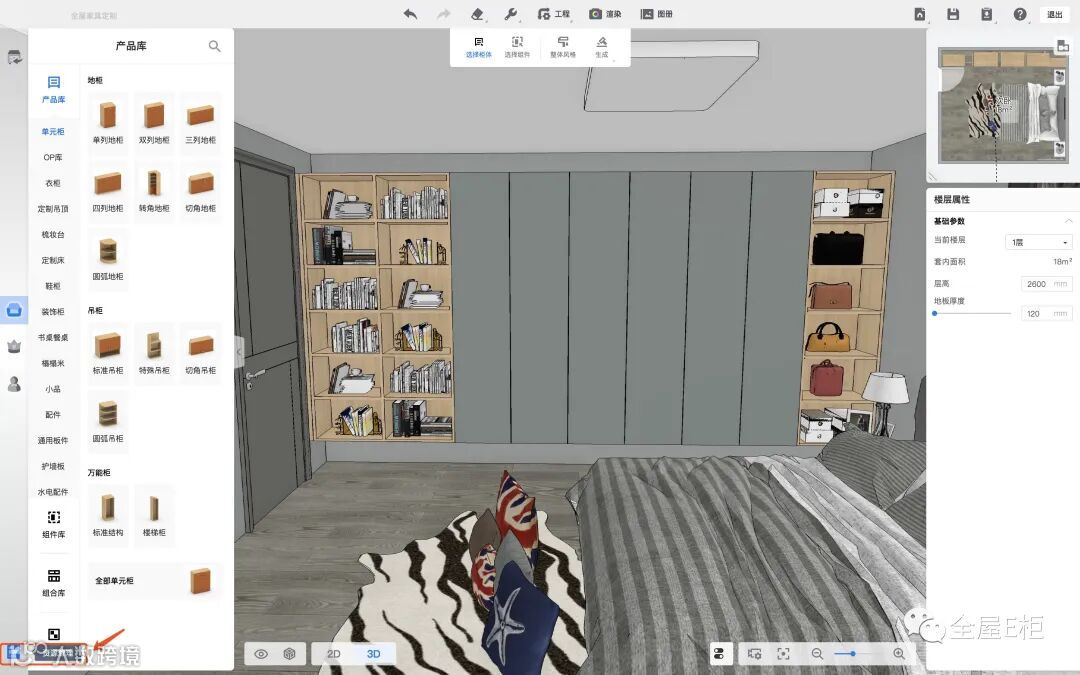Select the 通用板件 category
The width and height of the screenshot is (1080, 675).
coord(53,441)
